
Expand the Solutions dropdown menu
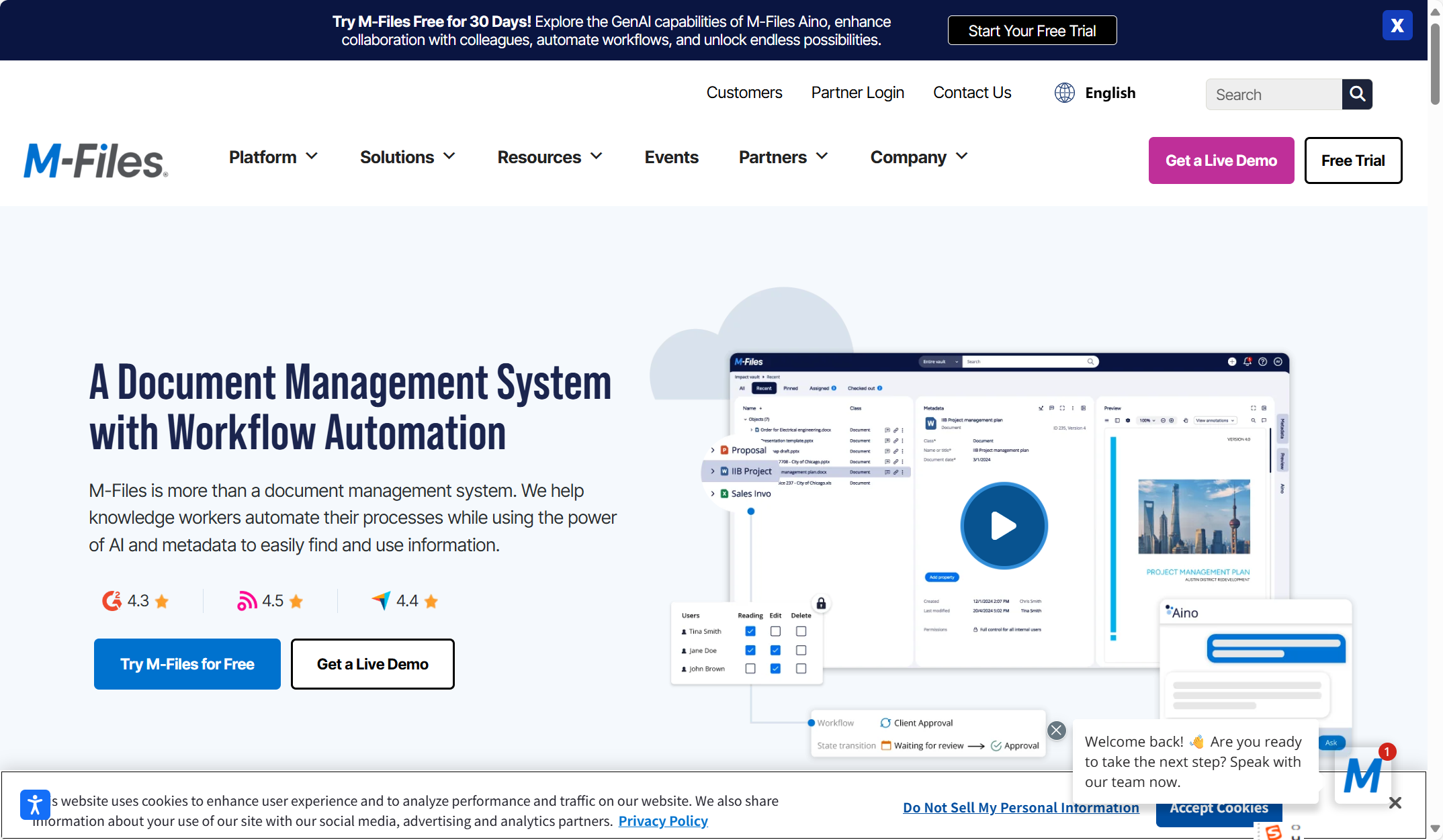click(407, 157)
